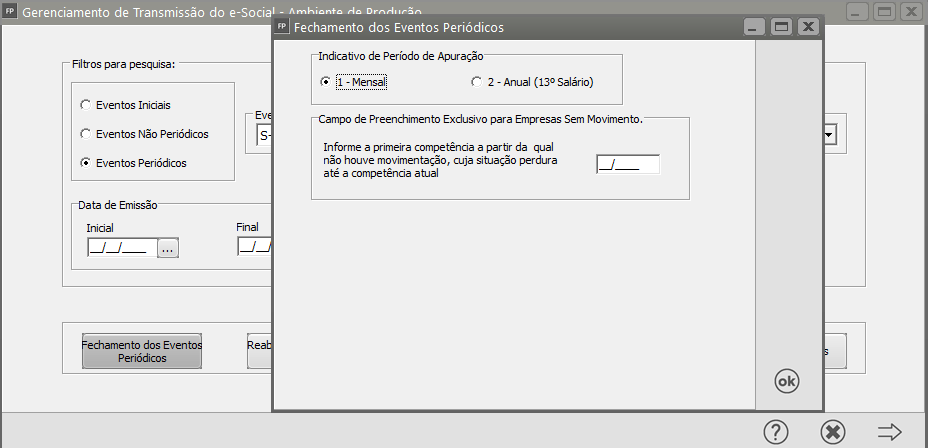Image resolution: width=928 pixels, height=448 pixels.
Task: Expand the dropdown arrow at right edge
Action: click(829, 135)
